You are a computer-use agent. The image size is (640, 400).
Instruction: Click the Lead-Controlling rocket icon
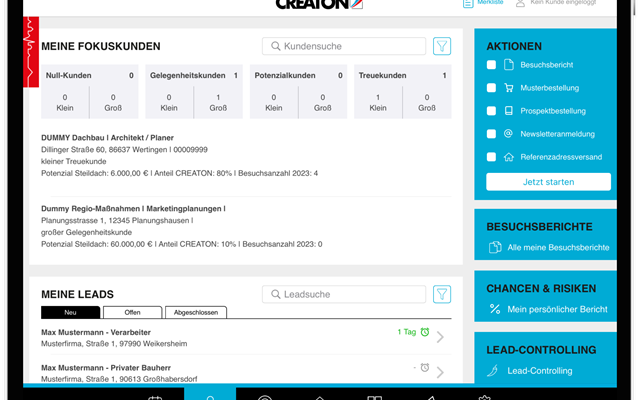coord(493,371)
